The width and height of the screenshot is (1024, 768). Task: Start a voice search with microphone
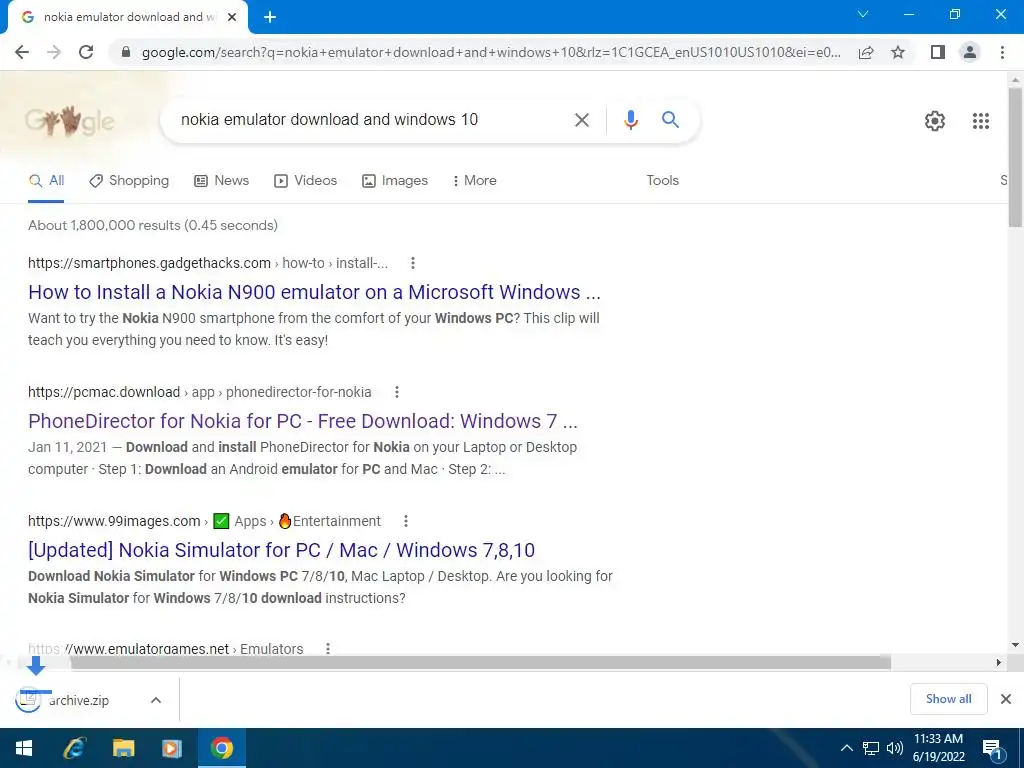630,120
